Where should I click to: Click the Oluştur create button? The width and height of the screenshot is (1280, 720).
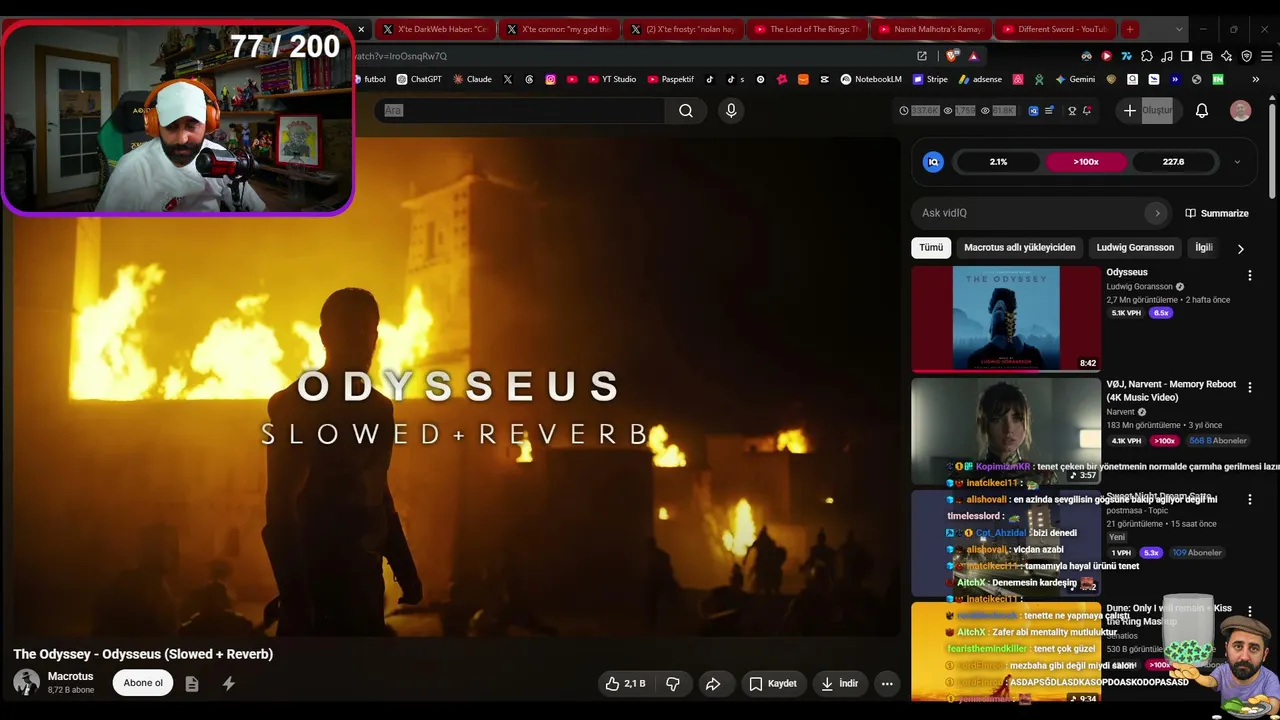pyautogui.click(x=1147, y=111)
